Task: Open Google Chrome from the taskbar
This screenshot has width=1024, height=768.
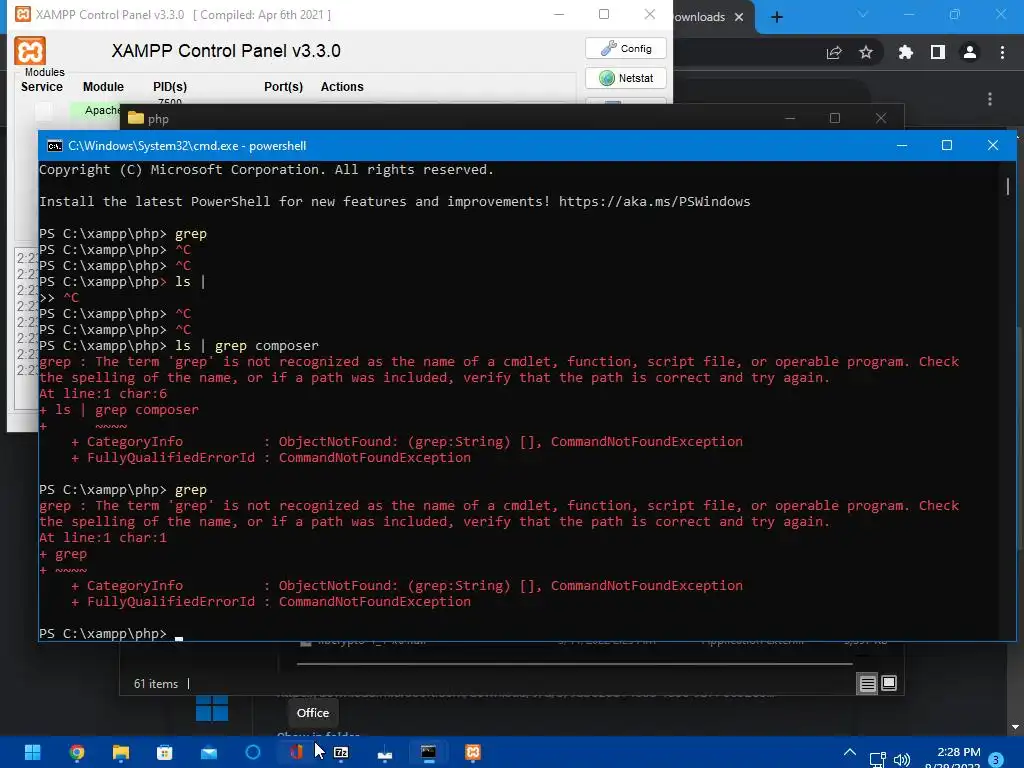Action: 76,752
